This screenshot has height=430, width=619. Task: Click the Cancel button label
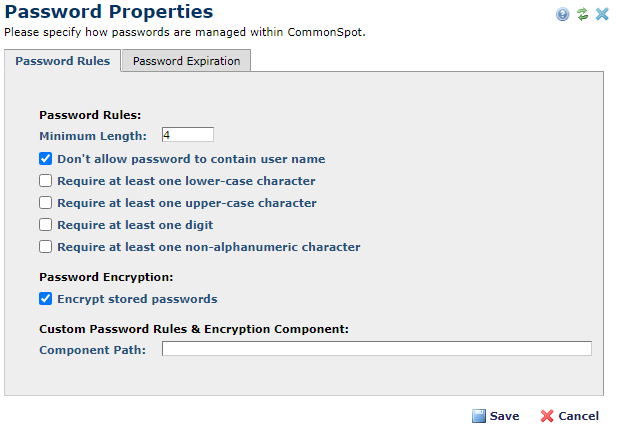point(578,416)
